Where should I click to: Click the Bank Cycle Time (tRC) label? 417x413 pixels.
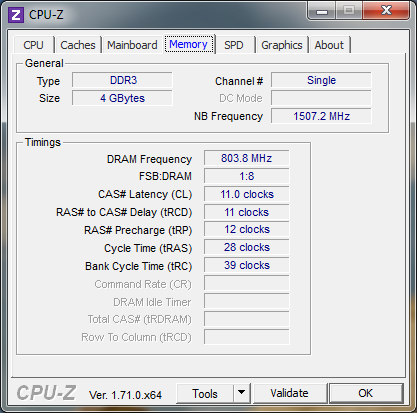pyautogui.click(x=139, y=266)
